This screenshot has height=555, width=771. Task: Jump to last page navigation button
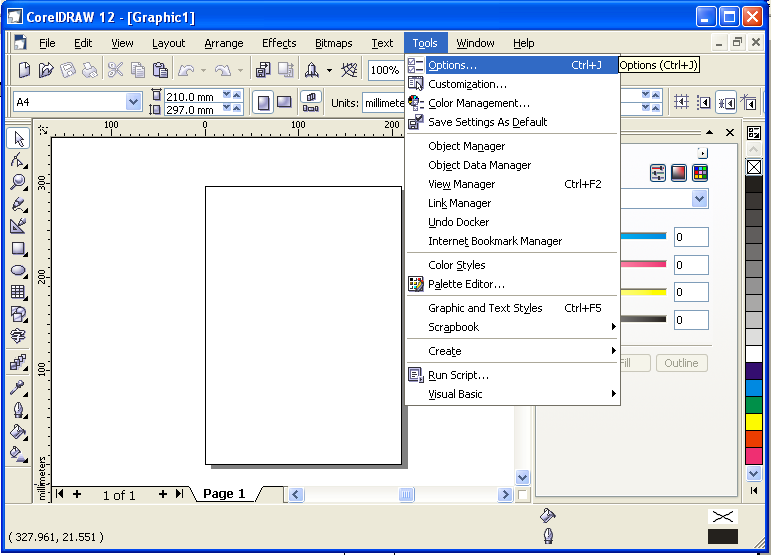pos(179,494)
